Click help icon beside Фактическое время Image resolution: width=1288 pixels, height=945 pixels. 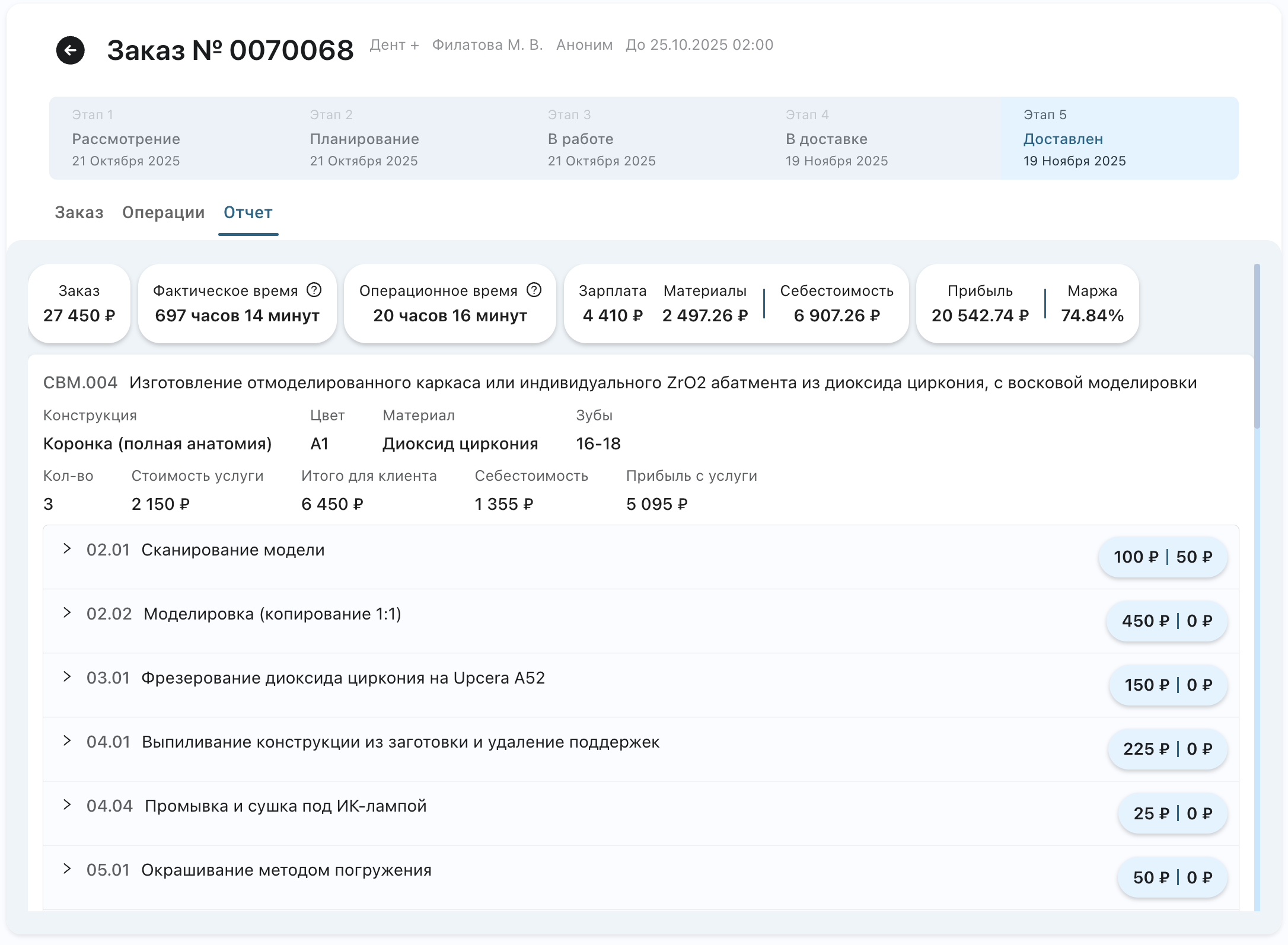[x=314, y=290]
